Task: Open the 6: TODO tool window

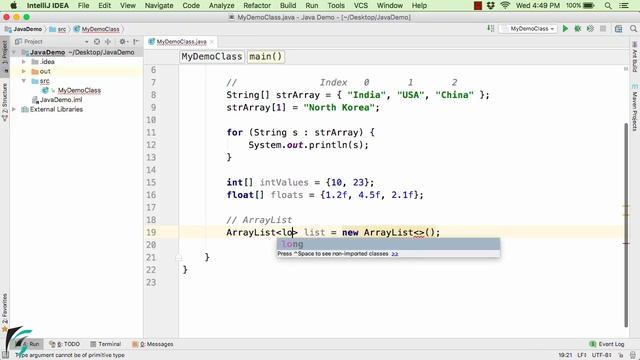Action: click(x=64, y=344)
